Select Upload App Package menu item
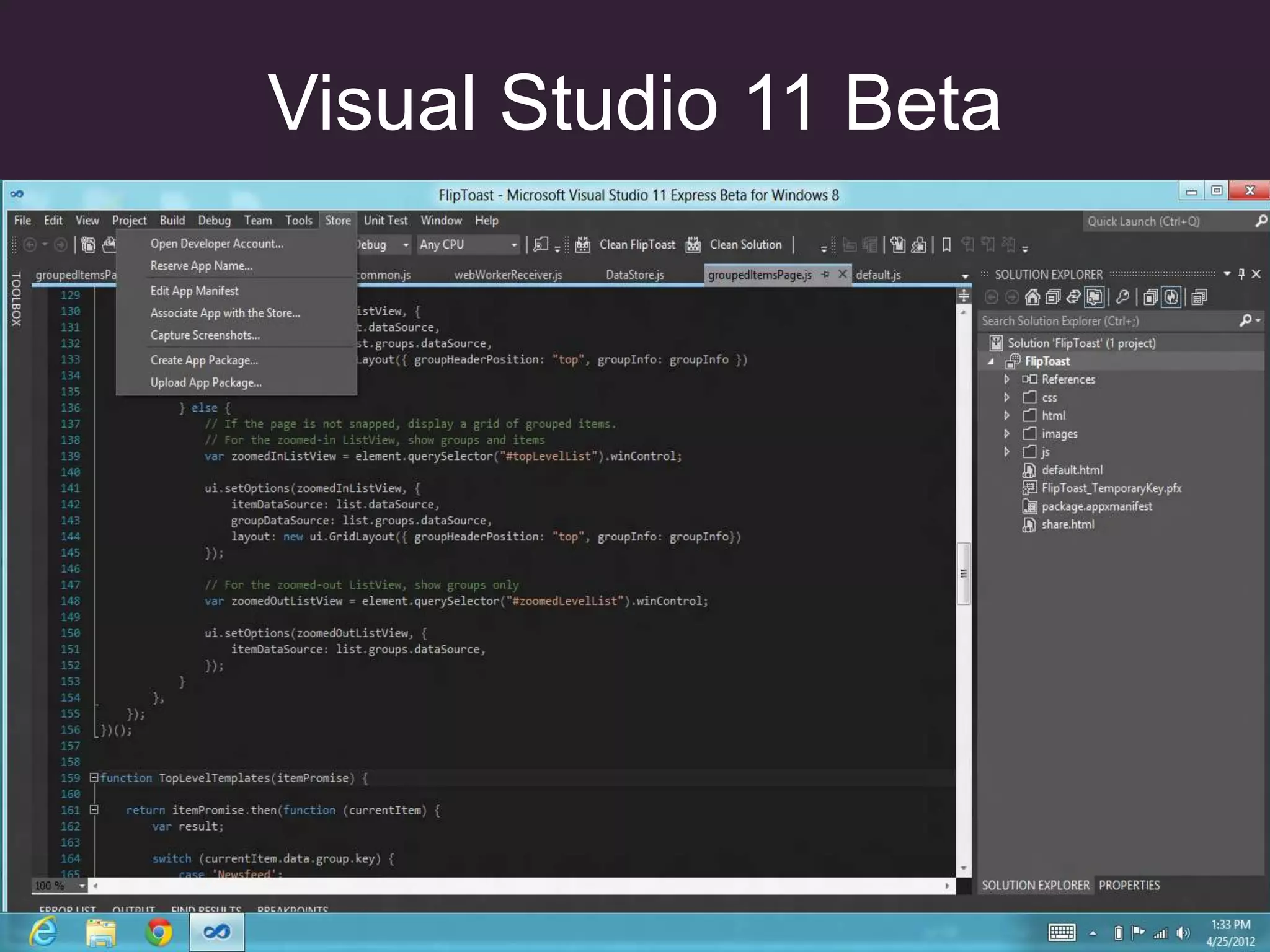This screenshot has width=1270, height=952. [x=206, y=382]
